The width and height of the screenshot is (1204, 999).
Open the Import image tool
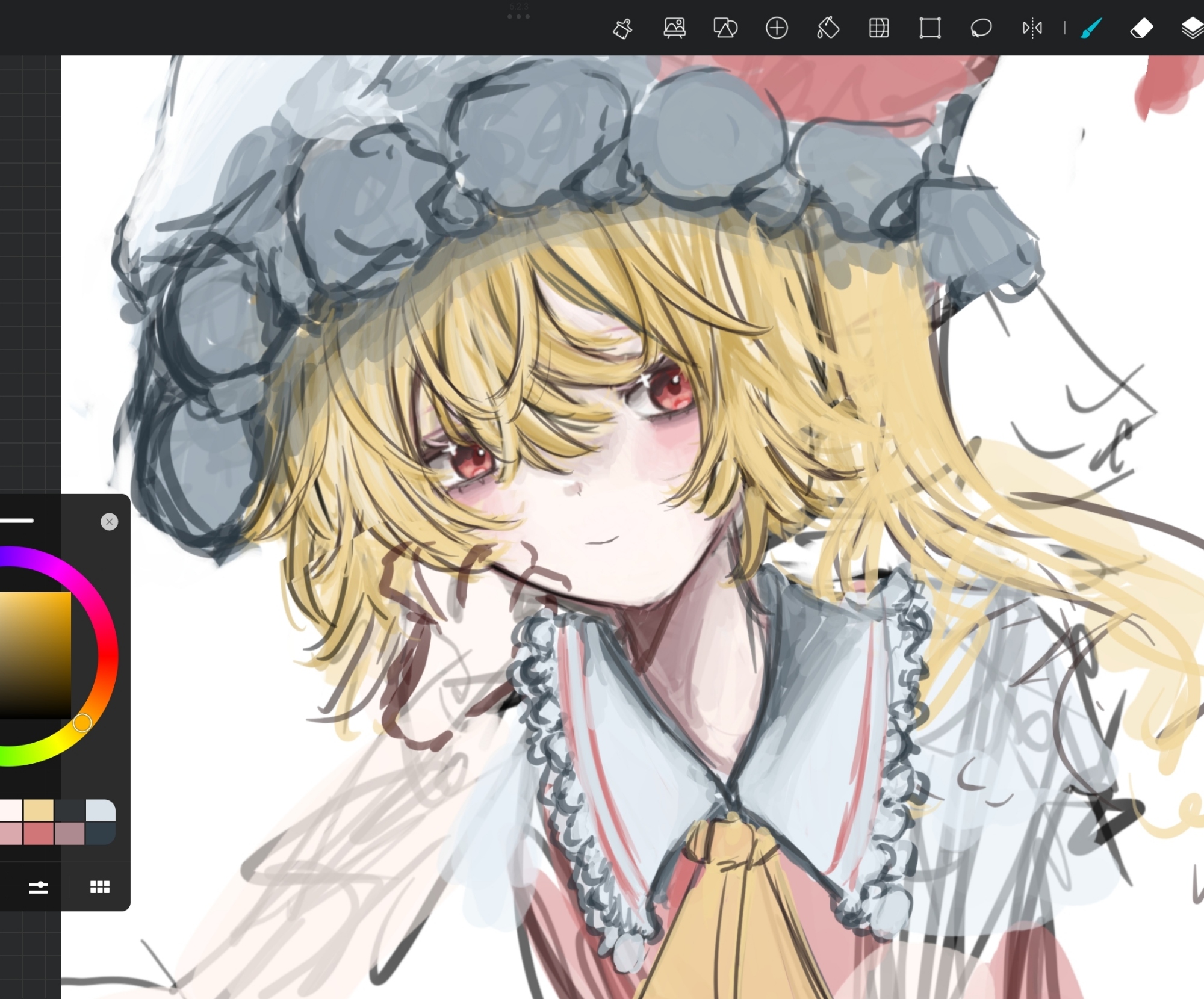674,28
